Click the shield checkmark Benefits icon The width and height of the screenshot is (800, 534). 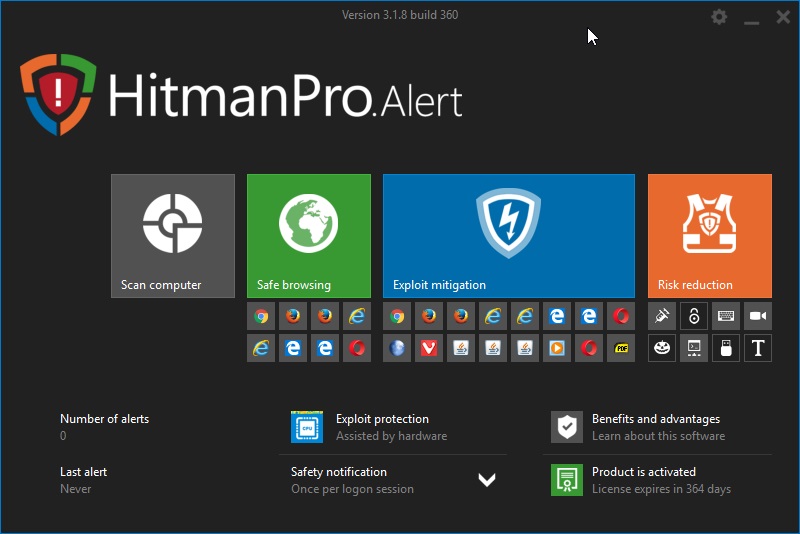coord(567,427)
